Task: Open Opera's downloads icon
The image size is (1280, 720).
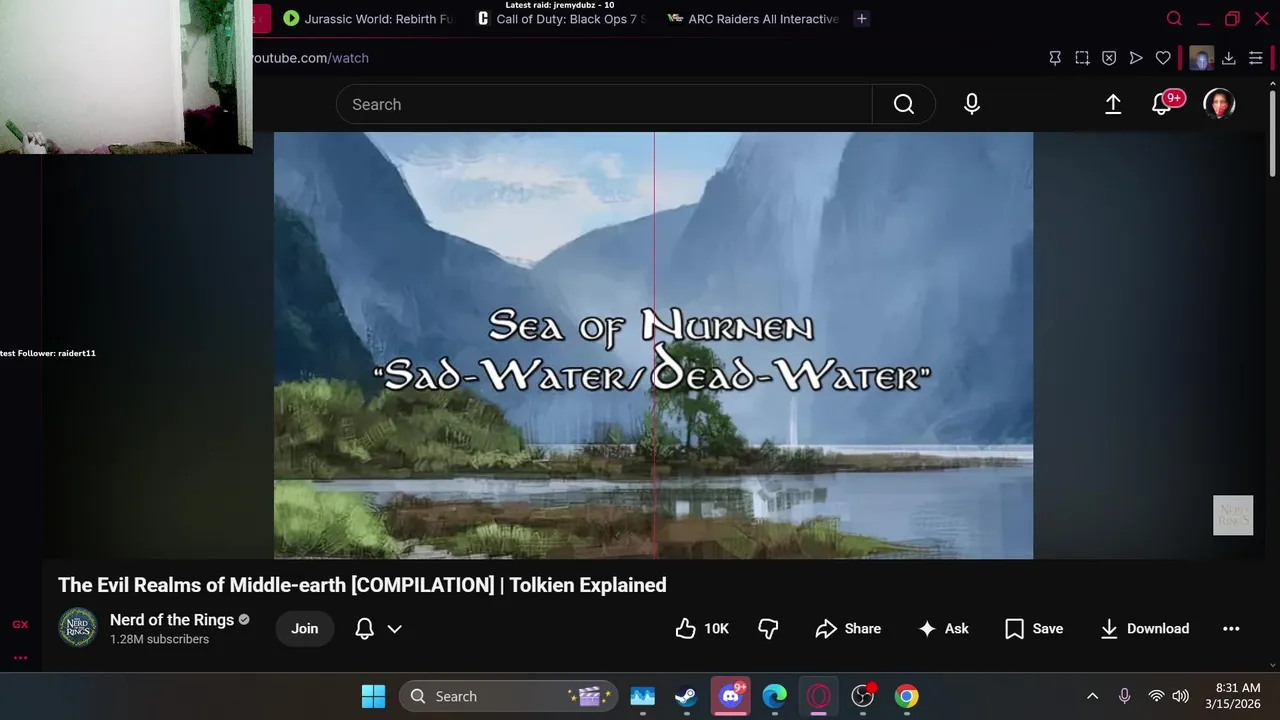Action: pos(1229,58)
